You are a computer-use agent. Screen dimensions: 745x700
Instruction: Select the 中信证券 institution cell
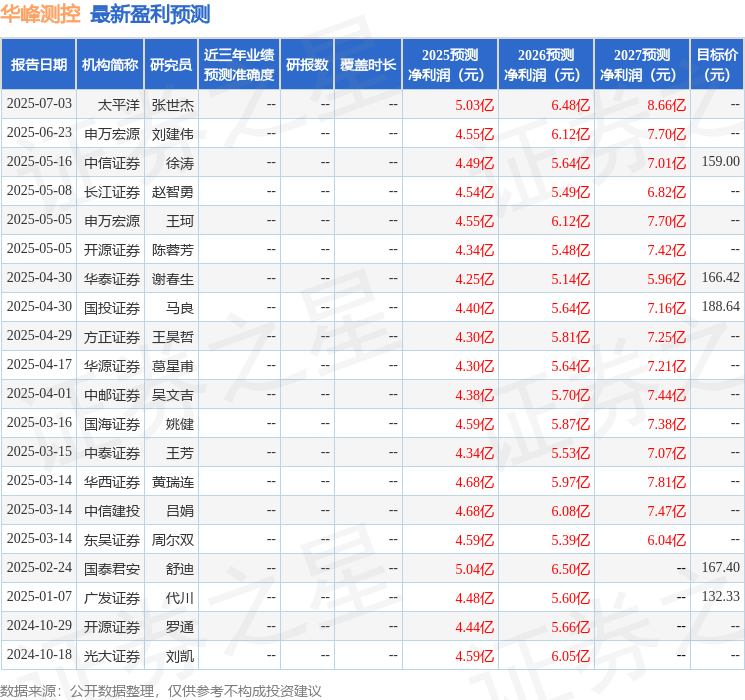tap(112, 163)
